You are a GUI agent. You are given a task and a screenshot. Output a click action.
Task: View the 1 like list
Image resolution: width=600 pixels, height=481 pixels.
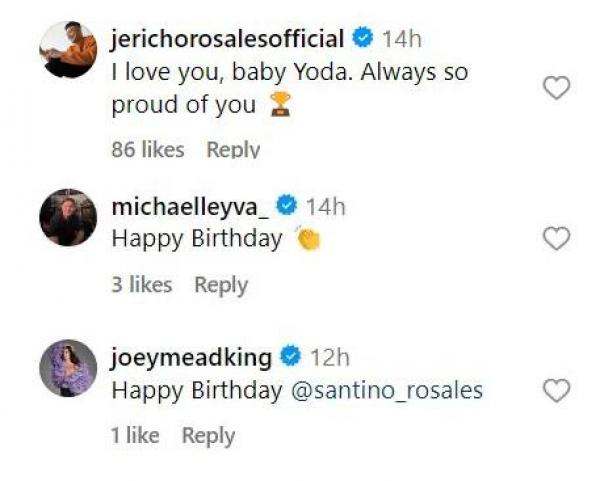point(135,436)
